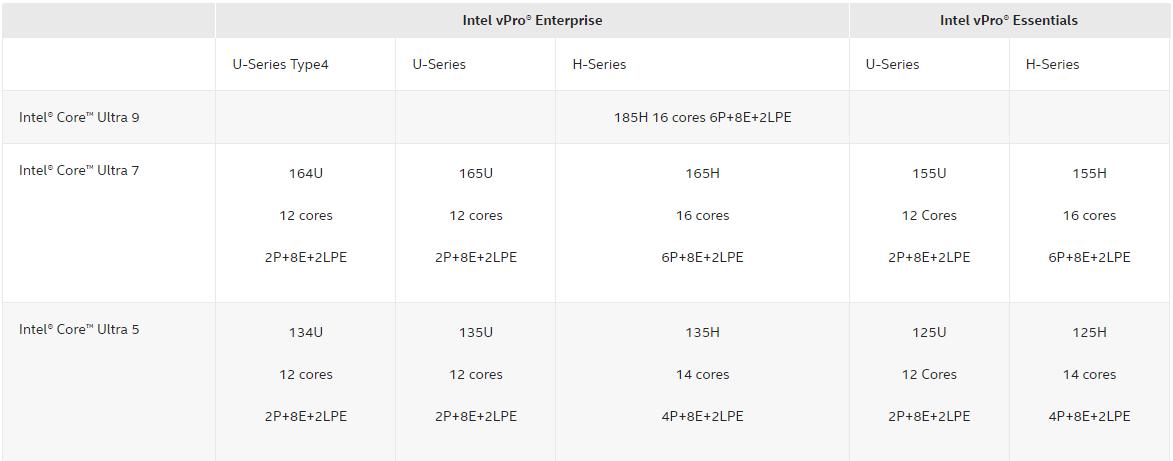Click the Intel vPro Essentials header
The height and width of the screenshot is (461, 1173).
pyautogui.click(x=1008, y=20)
